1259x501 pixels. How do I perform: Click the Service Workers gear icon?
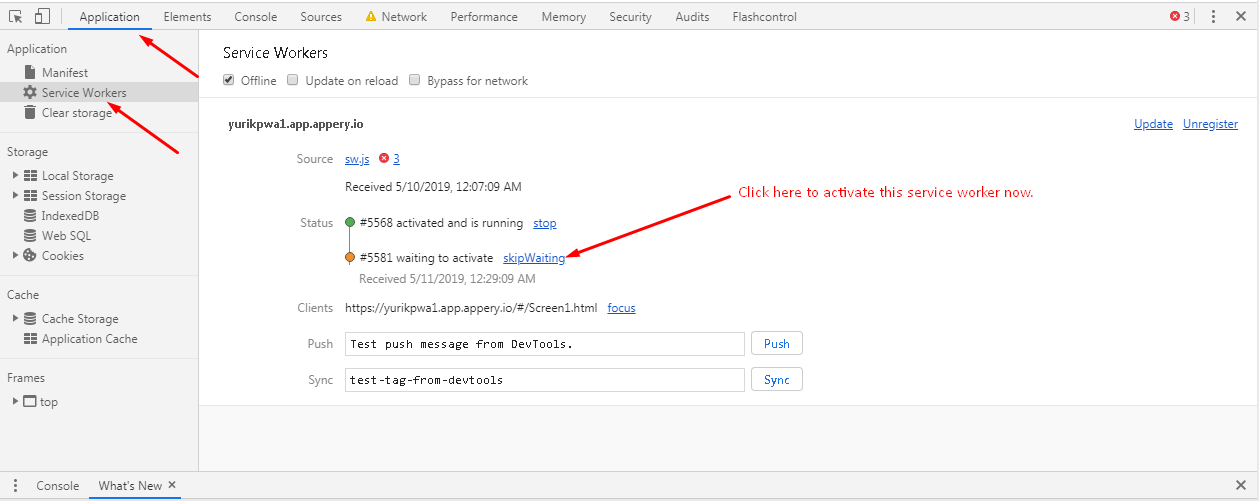[x=30, y=92]
